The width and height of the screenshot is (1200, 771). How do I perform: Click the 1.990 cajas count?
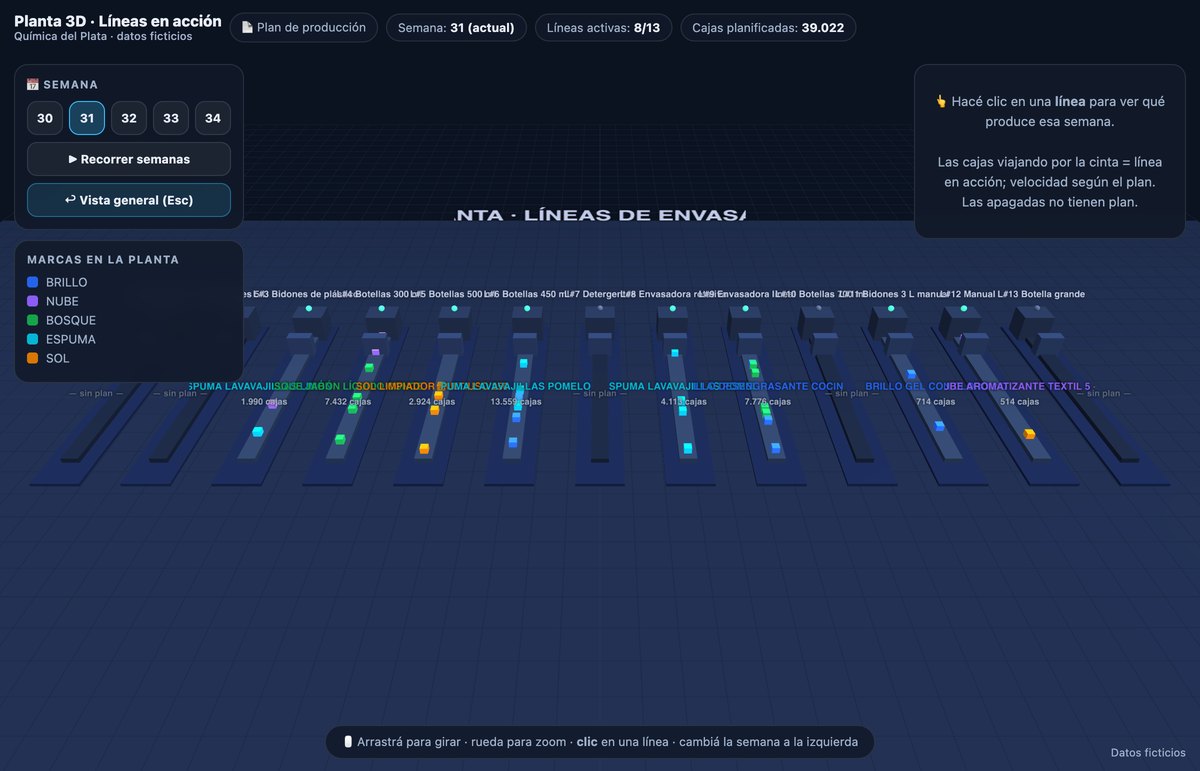click(264, 402)
